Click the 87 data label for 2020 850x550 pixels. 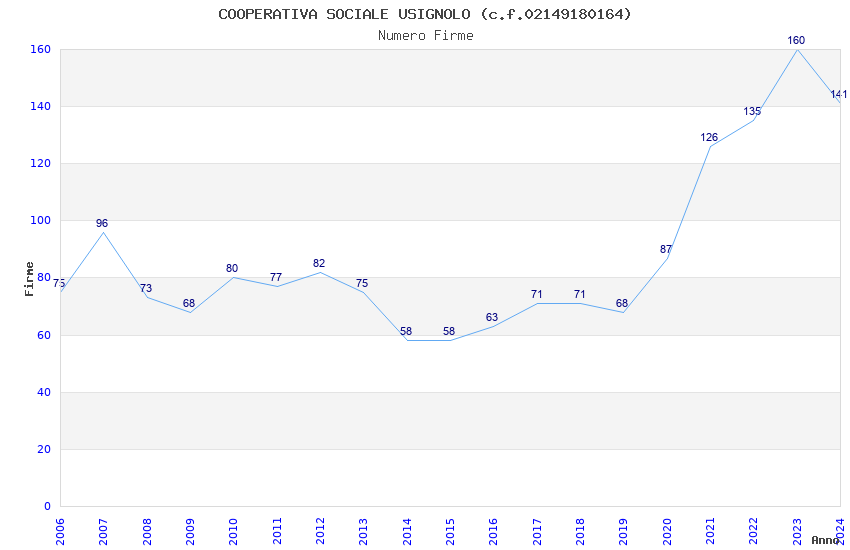[666, 249]
